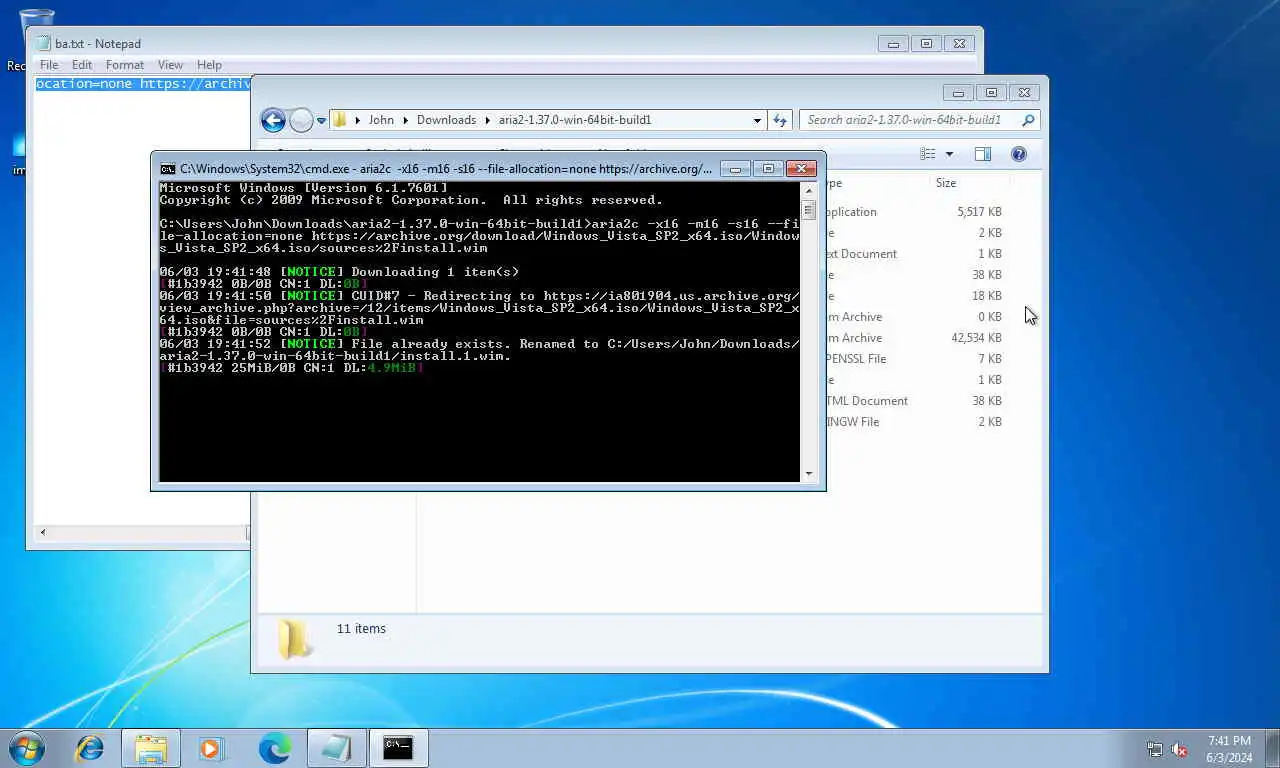Image resolution: width=1280 pixels, height=768 pixels.
Task: Open Explorer Help question mark button
Action: pyautogui.click(x=1019, y=154)
